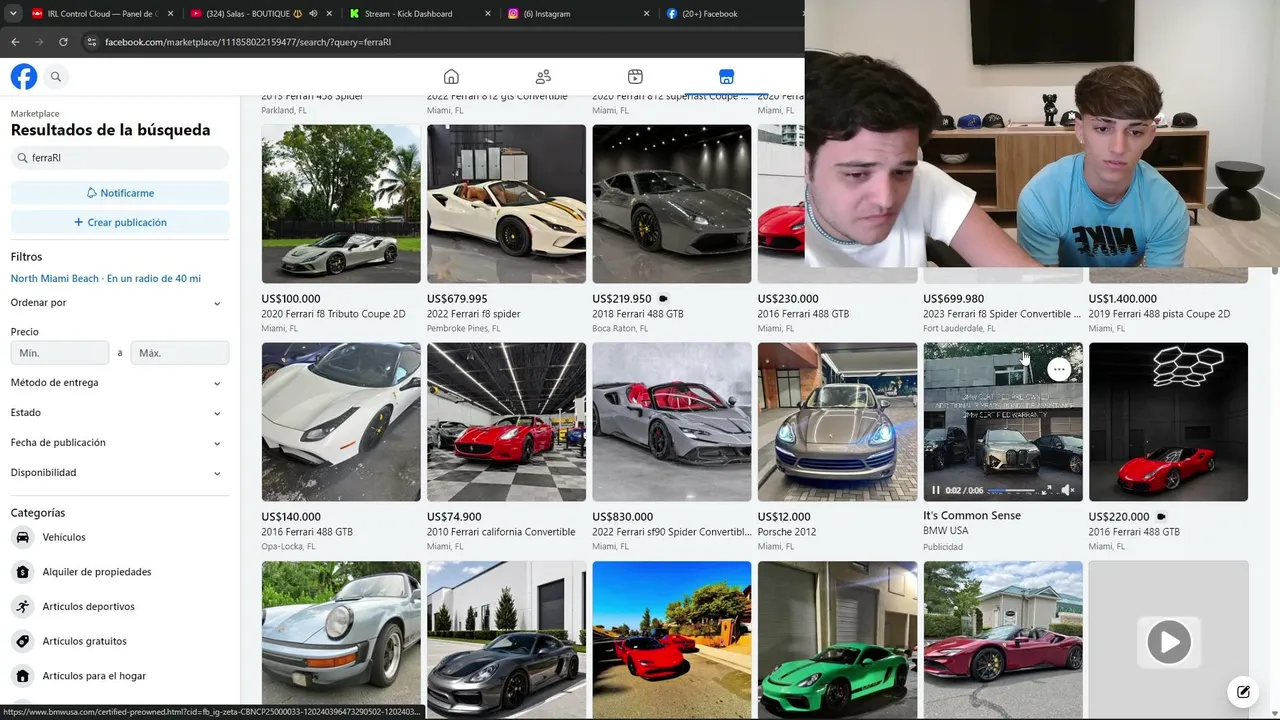
Task: Open the Vehículos category icon
Action: coord(22,537)
